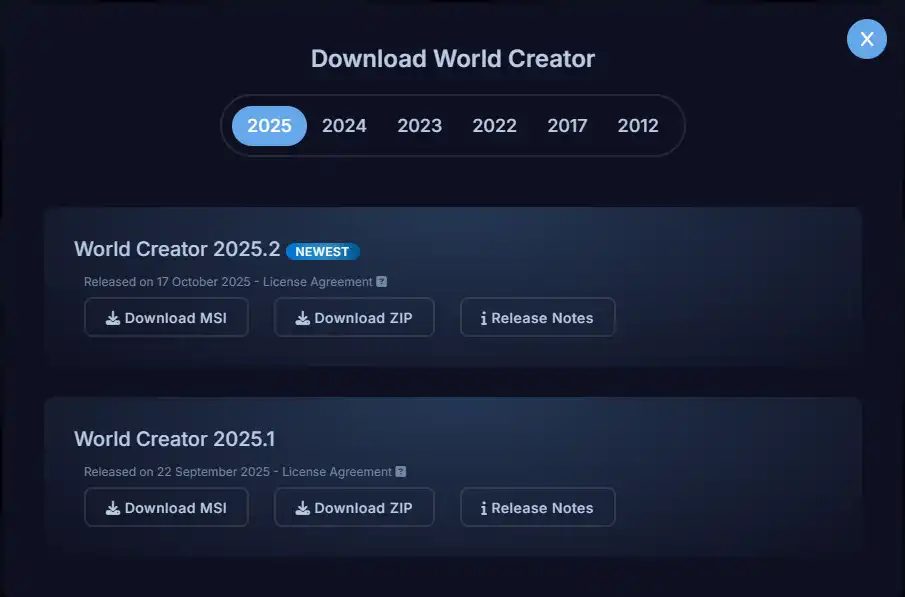Download MSI for World Creator 2025.2

[166, 318]
